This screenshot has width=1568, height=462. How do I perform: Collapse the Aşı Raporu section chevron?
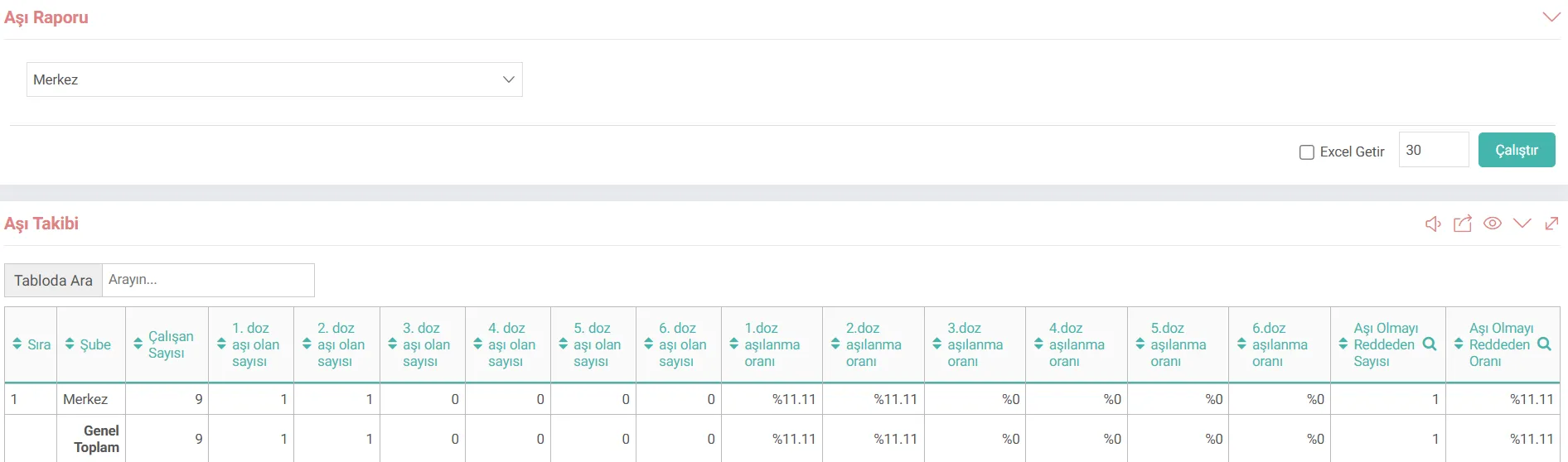tap(1551, 17)
